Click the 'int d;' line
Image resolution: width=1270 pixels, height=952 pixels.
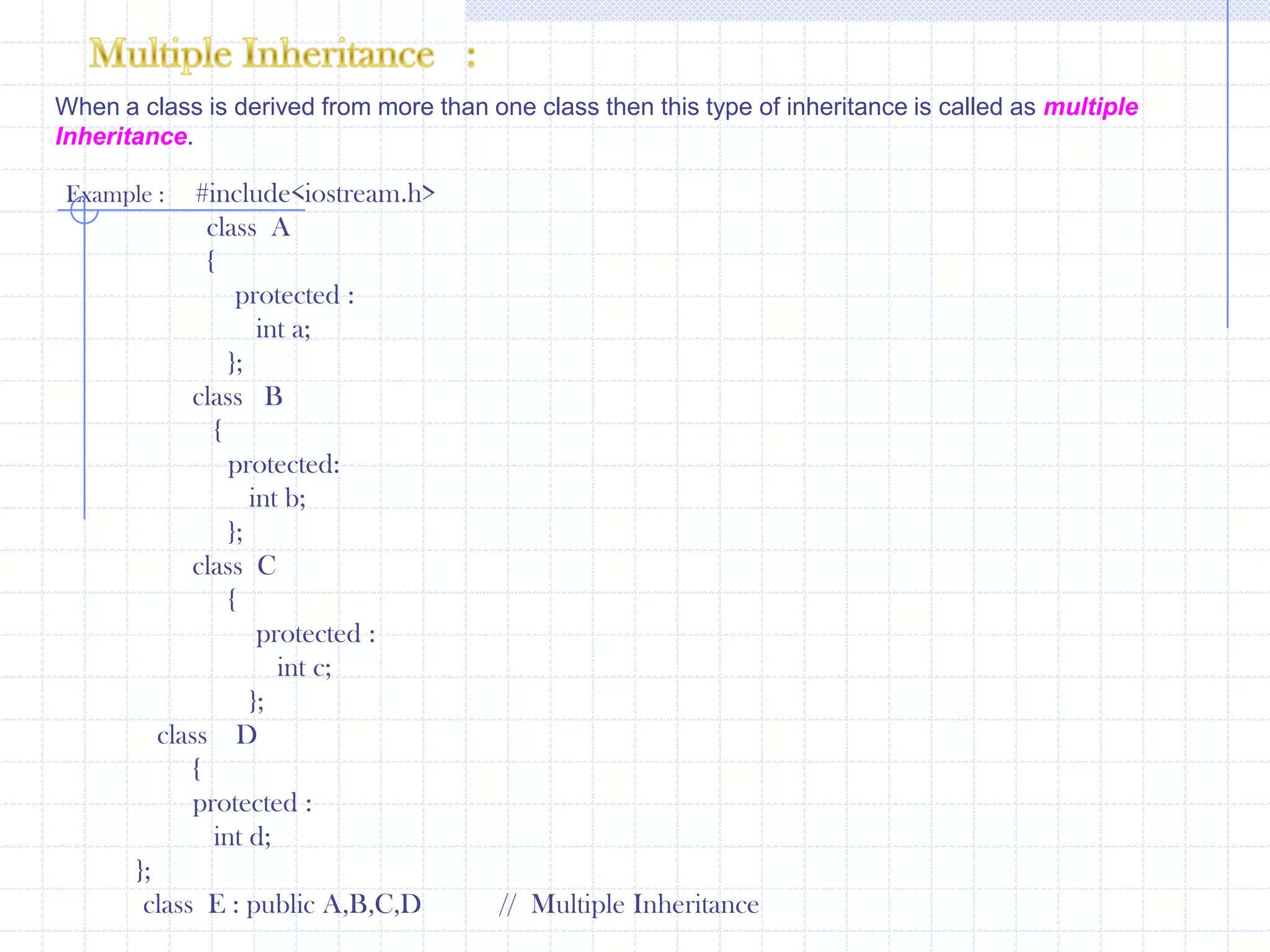(x=242, y=837)
